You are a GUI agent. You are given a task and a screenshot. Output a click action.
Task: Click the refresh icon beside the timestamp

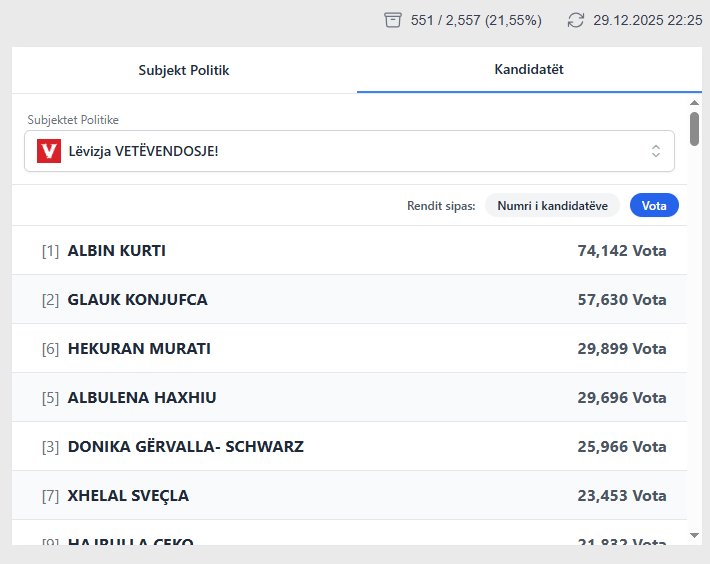click(575, 20)
